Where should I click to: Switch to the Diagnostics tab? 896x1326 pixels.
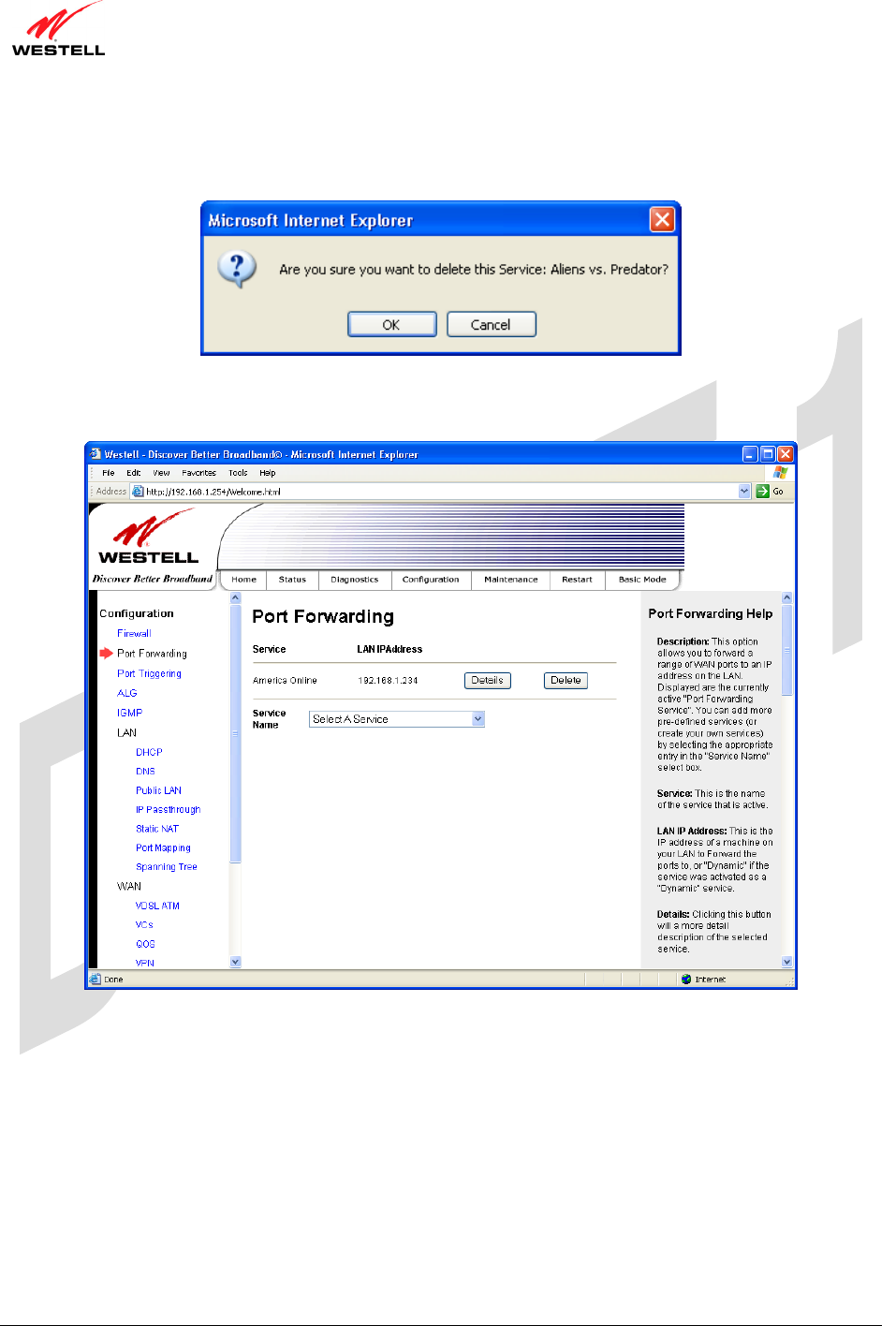[x=355, y=580]
